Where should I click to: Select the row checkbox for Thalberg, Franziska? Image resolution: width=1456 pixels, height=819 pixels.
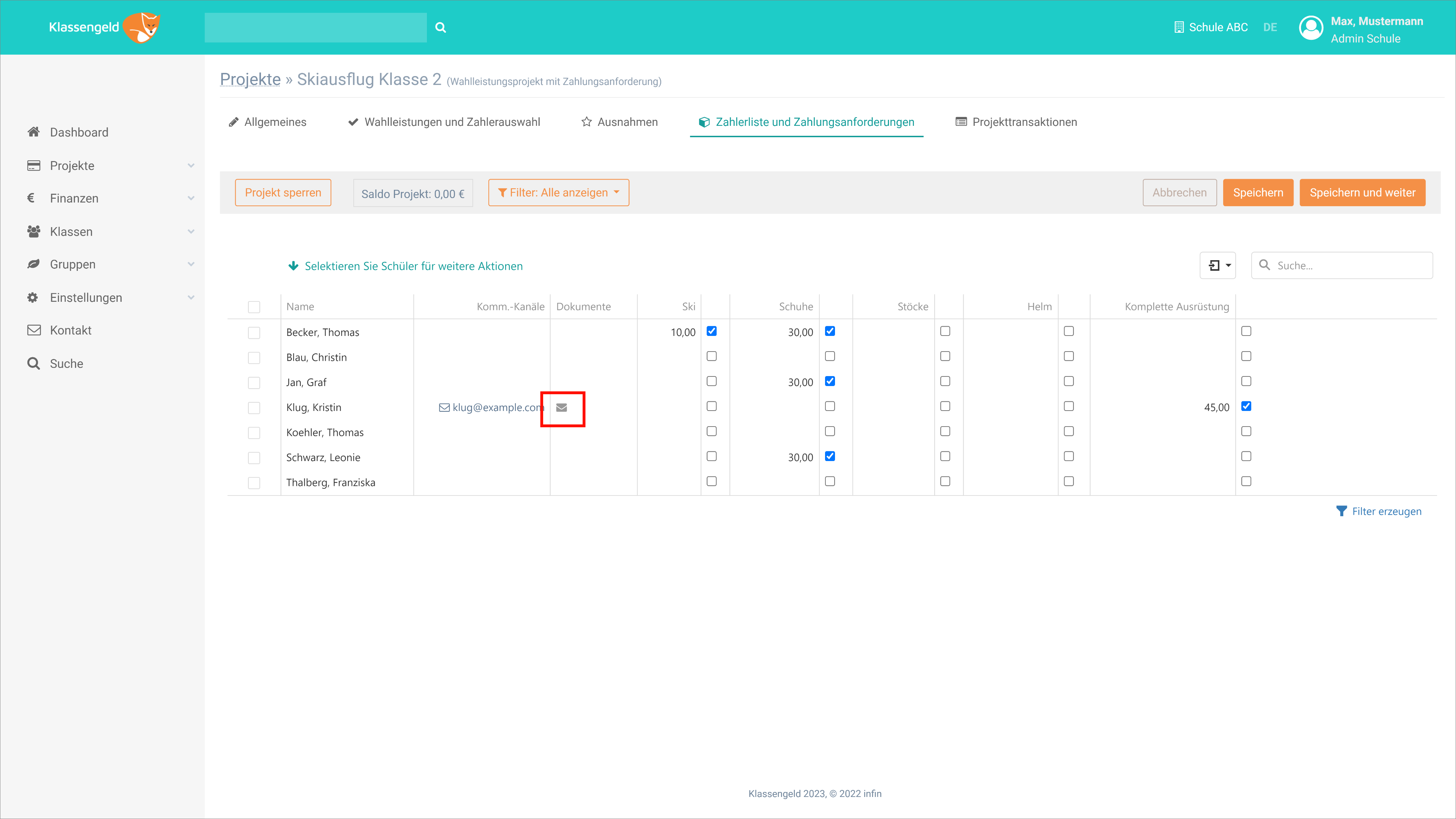[x=255, y=483]
